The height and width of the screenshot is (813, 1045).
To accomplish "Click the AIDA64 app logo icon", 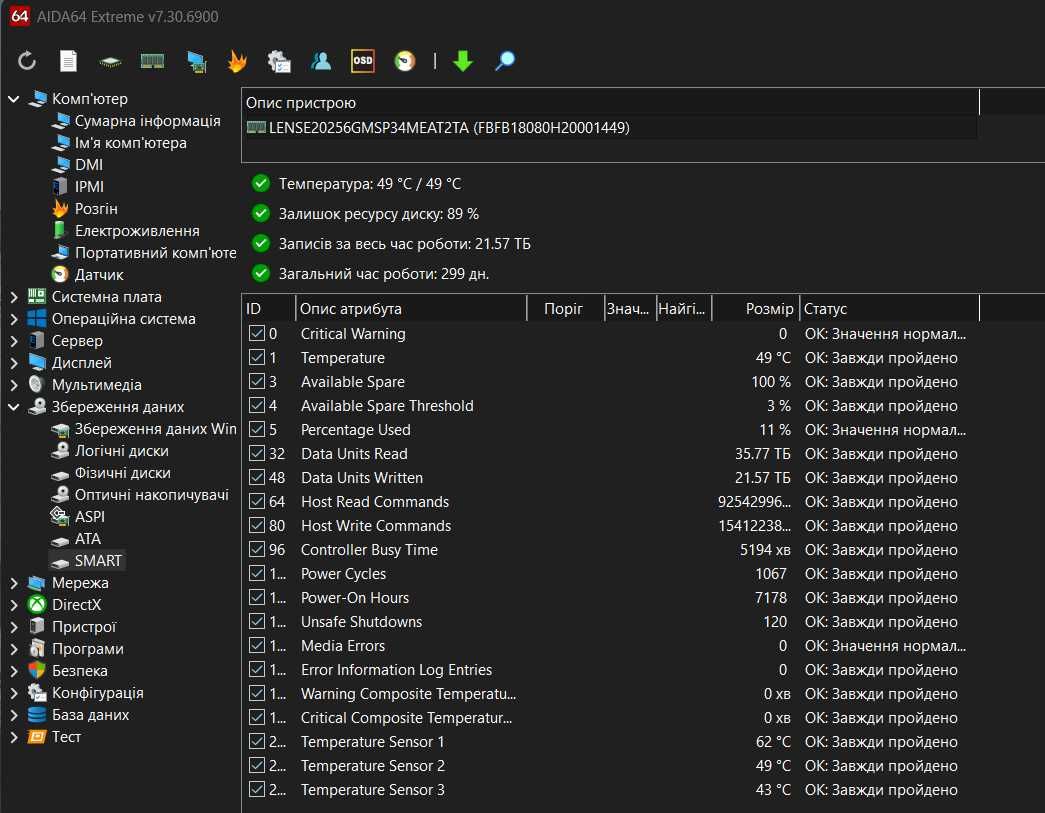I will click(x=19, y=16).
